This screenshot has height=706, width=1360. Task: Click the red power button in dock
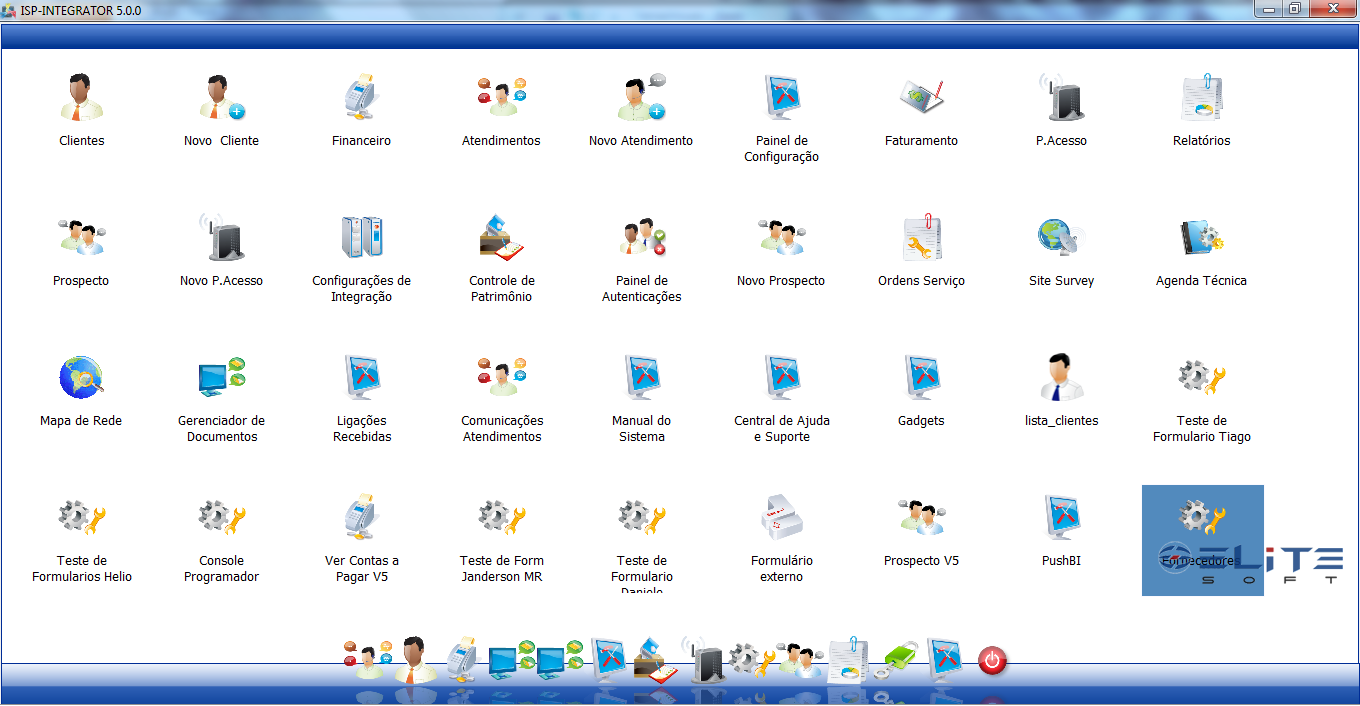tap(991, 661)
